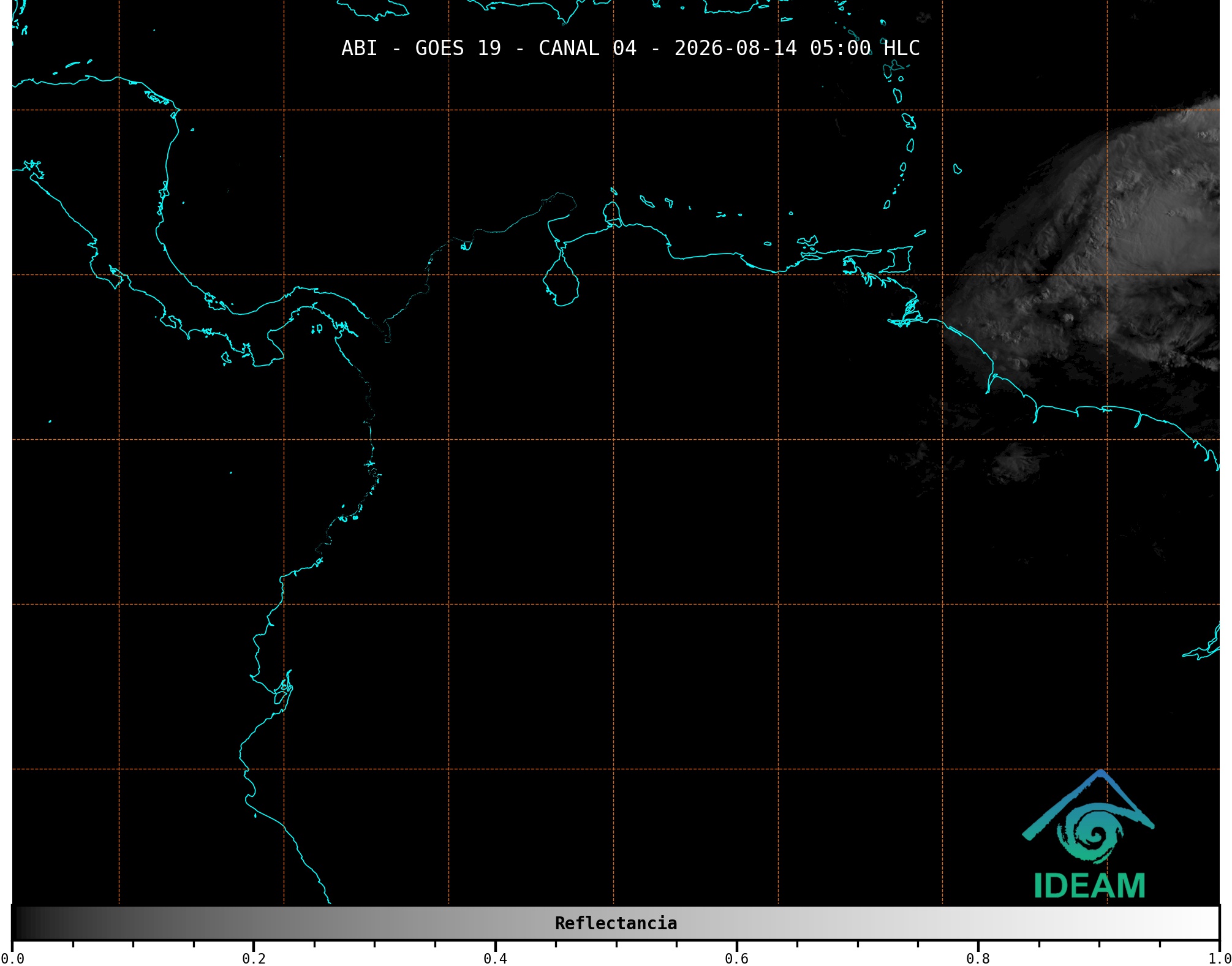Click the 0.4 tick label on colorbar
This screenshot has width=1232, height=966.
495,959
